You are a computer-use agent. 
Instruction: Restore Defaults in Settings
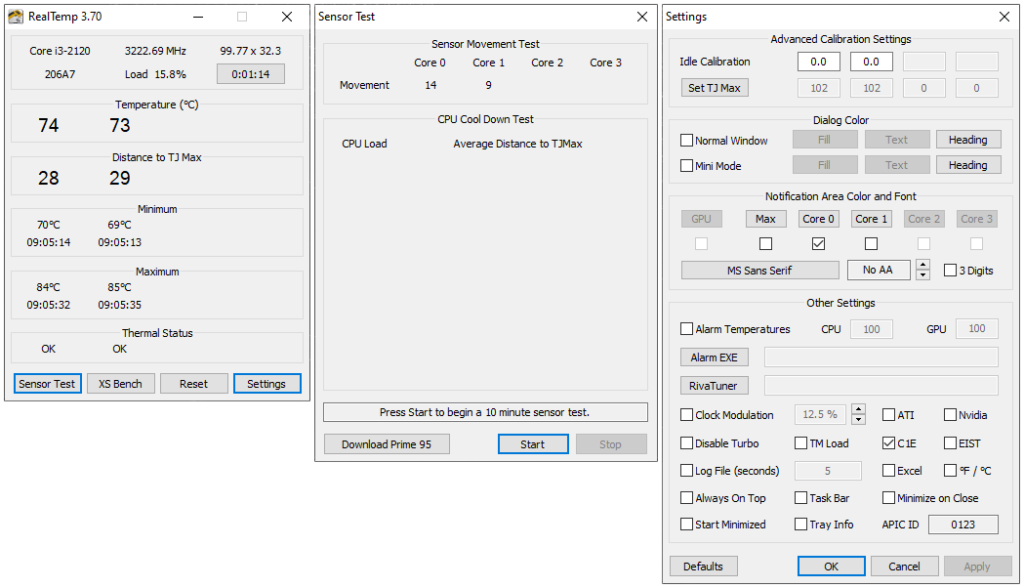pyautogui.click(x=703, y=565)
